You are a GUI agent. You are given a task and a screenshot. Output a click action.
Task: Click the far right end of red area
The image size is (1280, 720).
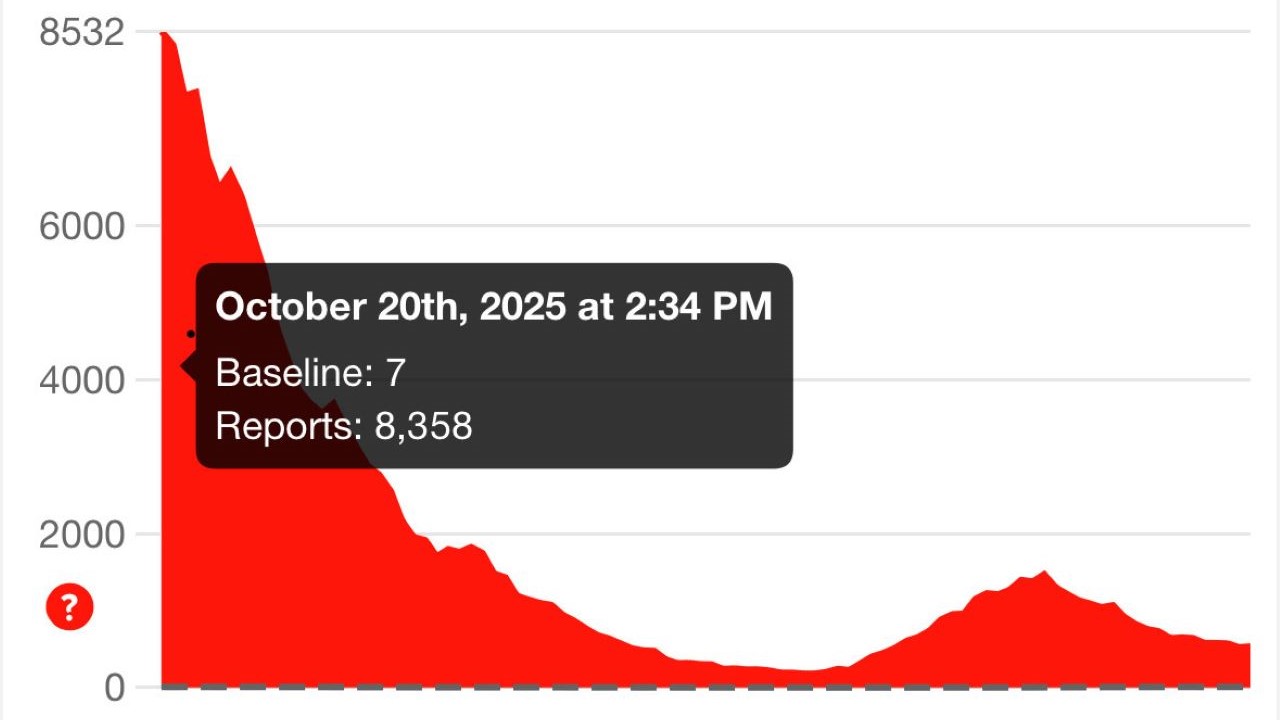click(x=1247, y=663)
